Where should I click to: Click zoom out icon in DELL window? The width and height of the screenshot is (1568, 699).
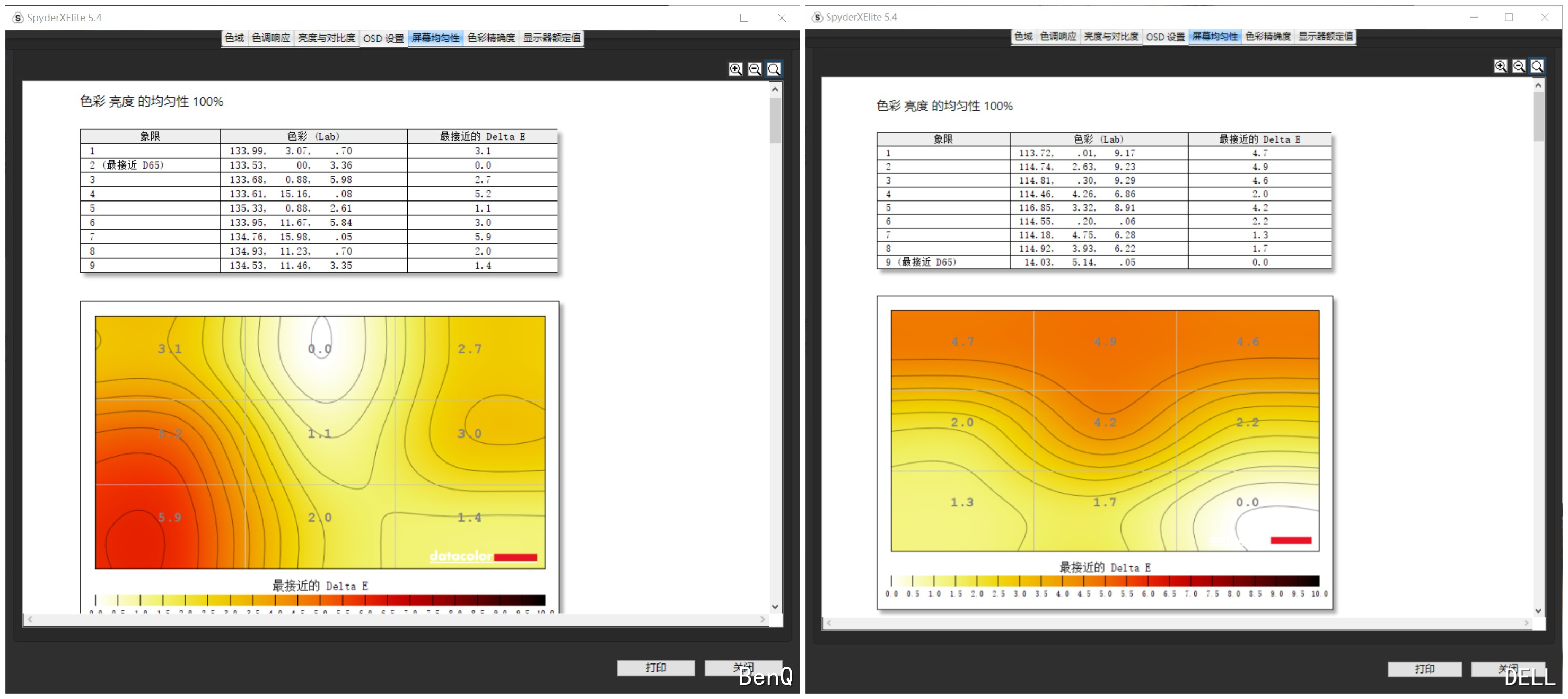point(1519,66)
